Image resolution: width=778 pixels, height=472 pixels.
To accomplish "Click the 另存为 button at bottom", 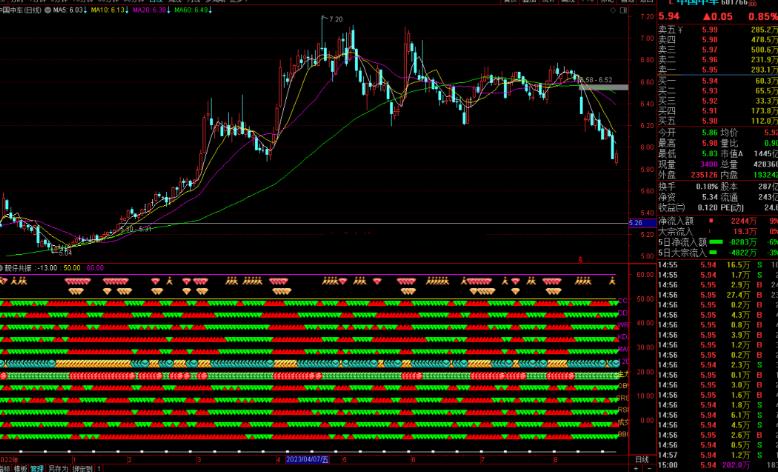I will click(x=58, y=468).
